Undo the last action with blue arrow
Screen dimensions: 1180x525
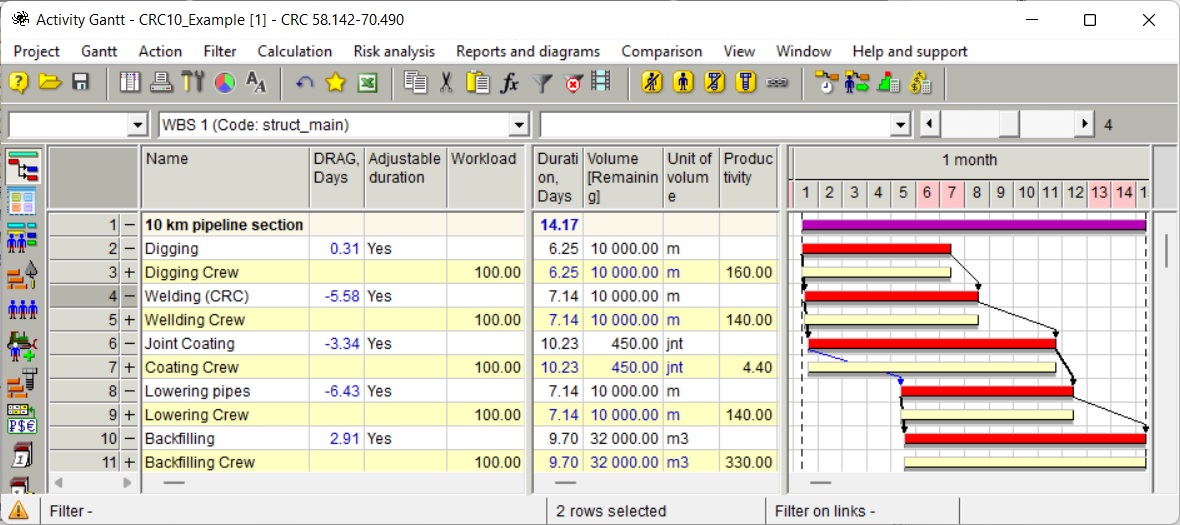tap(305, 83)
